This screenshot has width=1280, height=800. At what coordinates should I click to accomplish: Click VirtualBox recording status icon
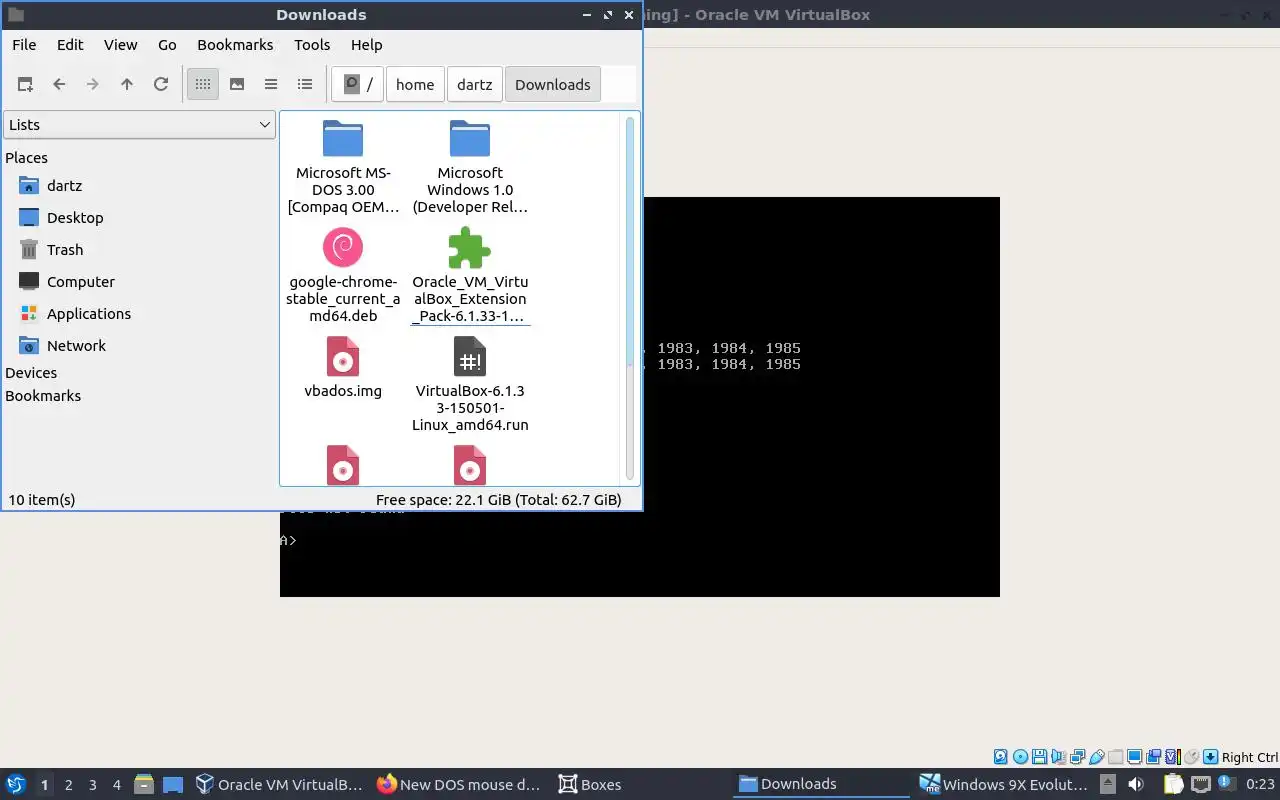[x=1153, y=757]
